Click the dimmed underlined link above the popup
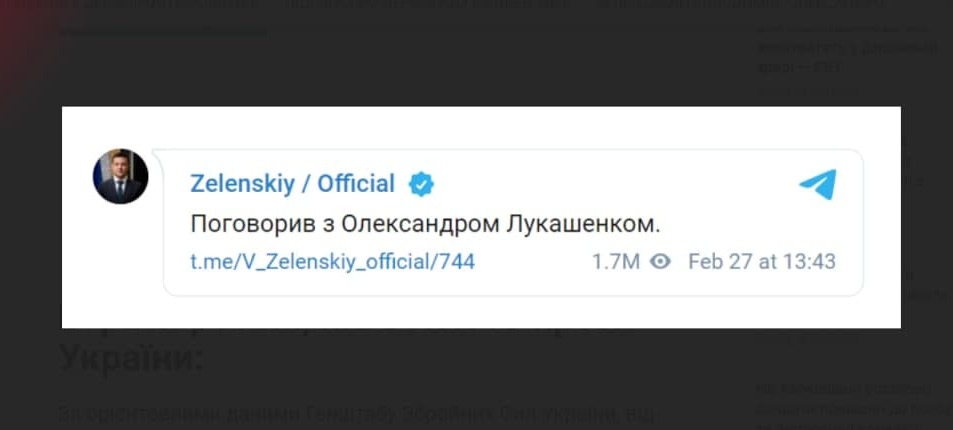 pyautogui.click(x=160, y=30)
